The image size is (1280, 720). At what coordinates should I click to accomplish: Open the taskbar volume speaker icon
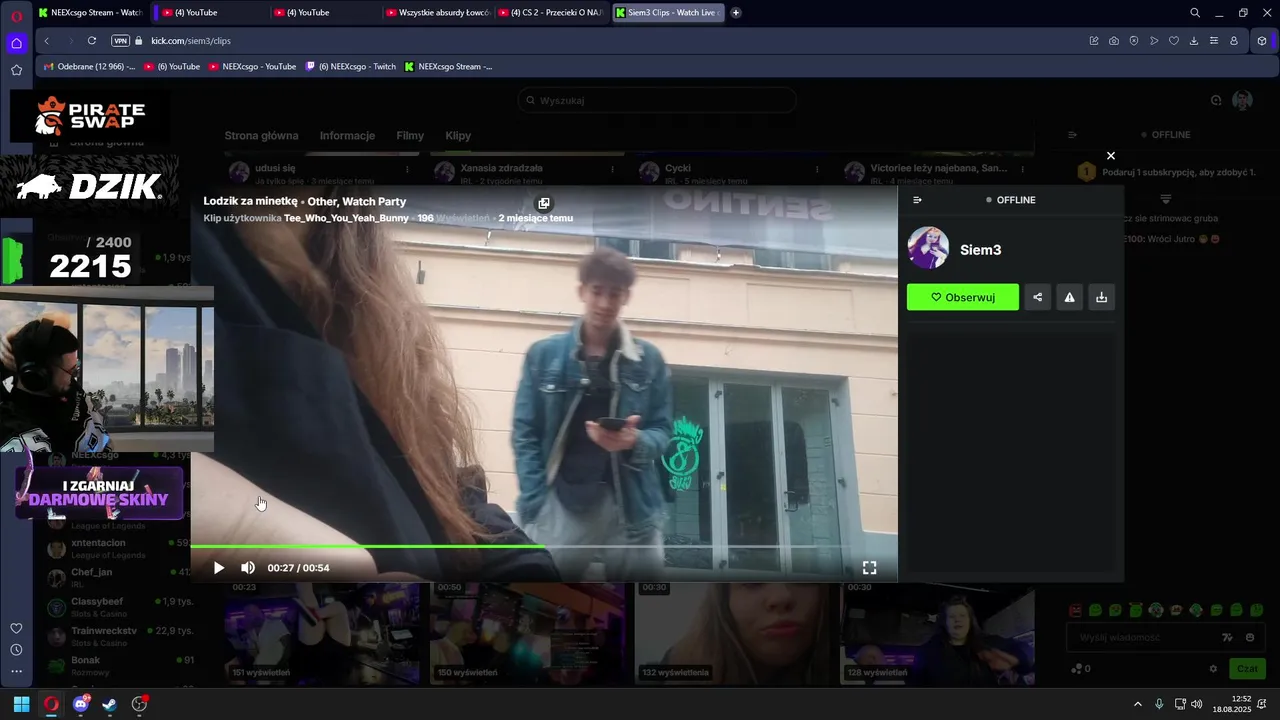click(x=1197, y=704)
